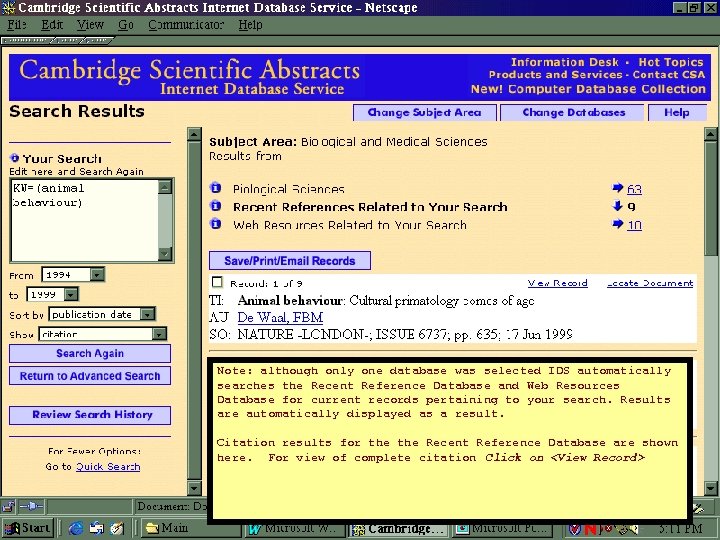Click the info icon next to Your Search
Image resolution: width=720 pixels, height=540 pixels.
pos(15,158)
